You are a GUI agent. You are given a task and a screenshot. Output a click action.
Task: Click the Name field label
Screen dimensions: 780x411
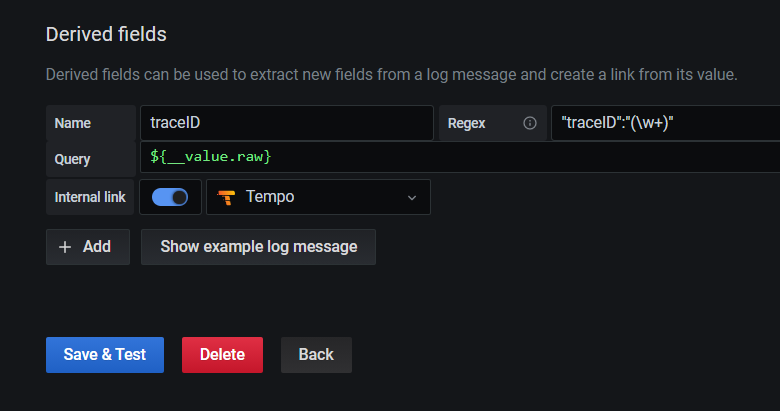click(x=72, y=123)
